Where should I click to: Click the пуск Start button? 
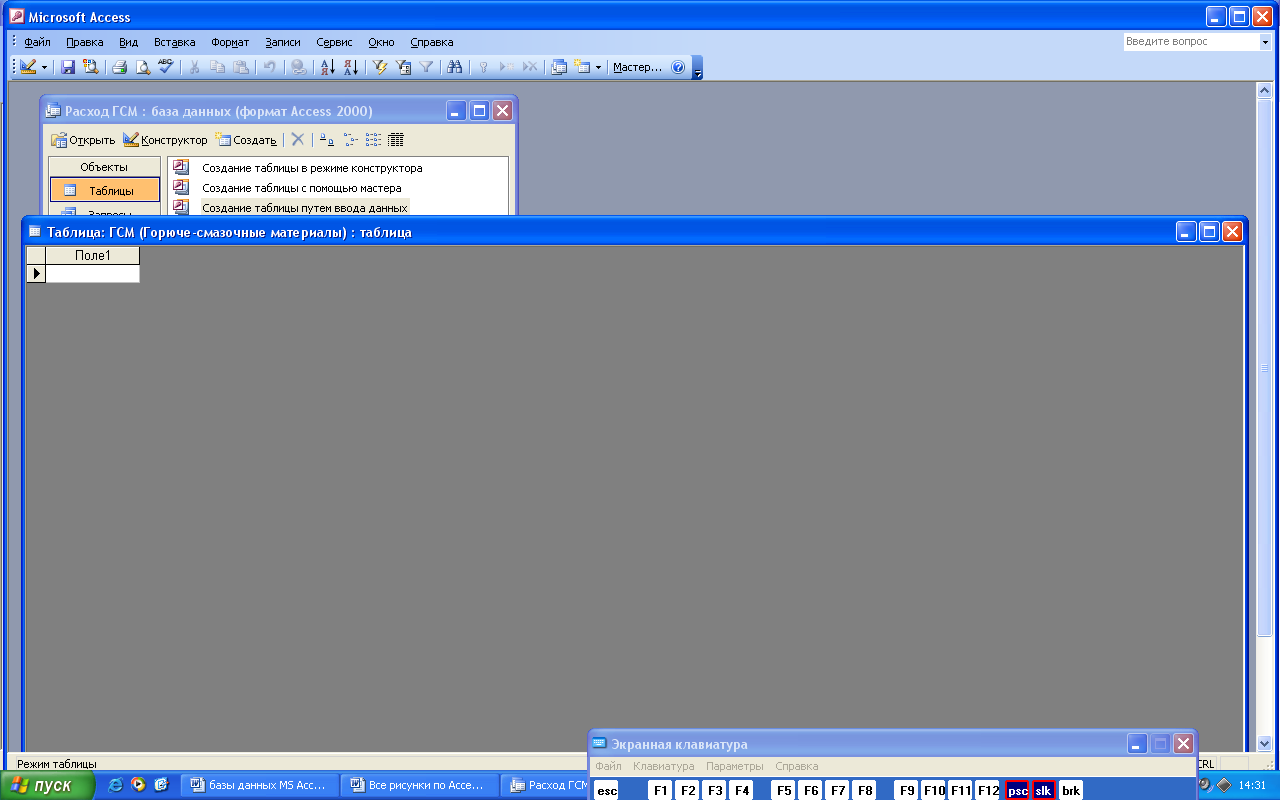(48, 785)
